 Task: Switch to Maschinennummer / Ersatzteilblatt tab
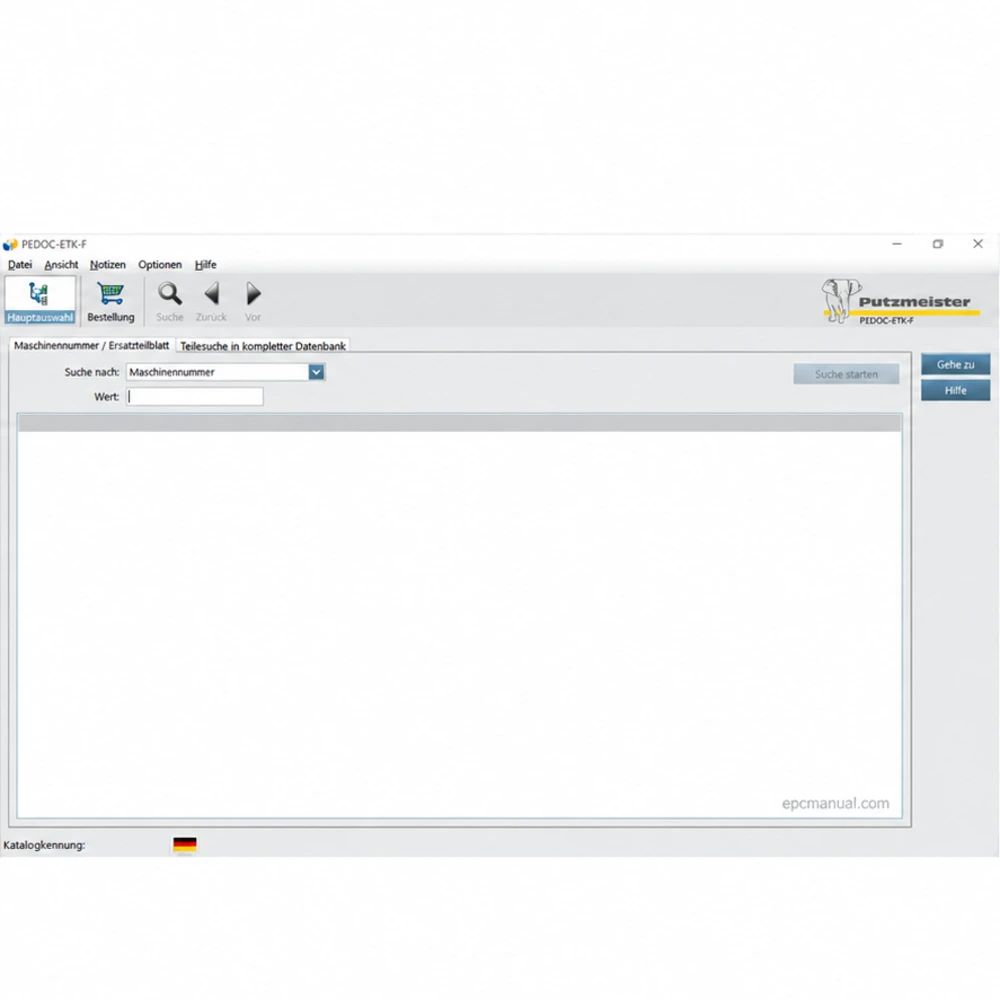(x=92, y=345)
